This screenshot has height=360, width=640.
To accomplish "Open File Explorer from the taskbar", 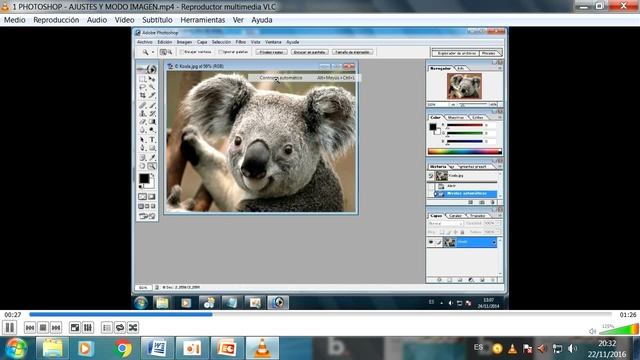I will [53, 348].
